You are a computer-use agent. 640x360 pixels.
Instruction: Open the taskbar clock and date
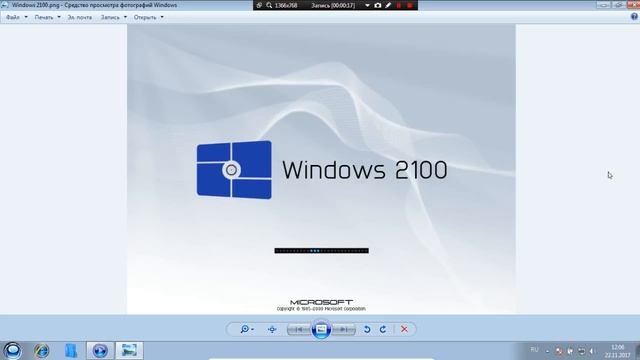tap(618, 351)
